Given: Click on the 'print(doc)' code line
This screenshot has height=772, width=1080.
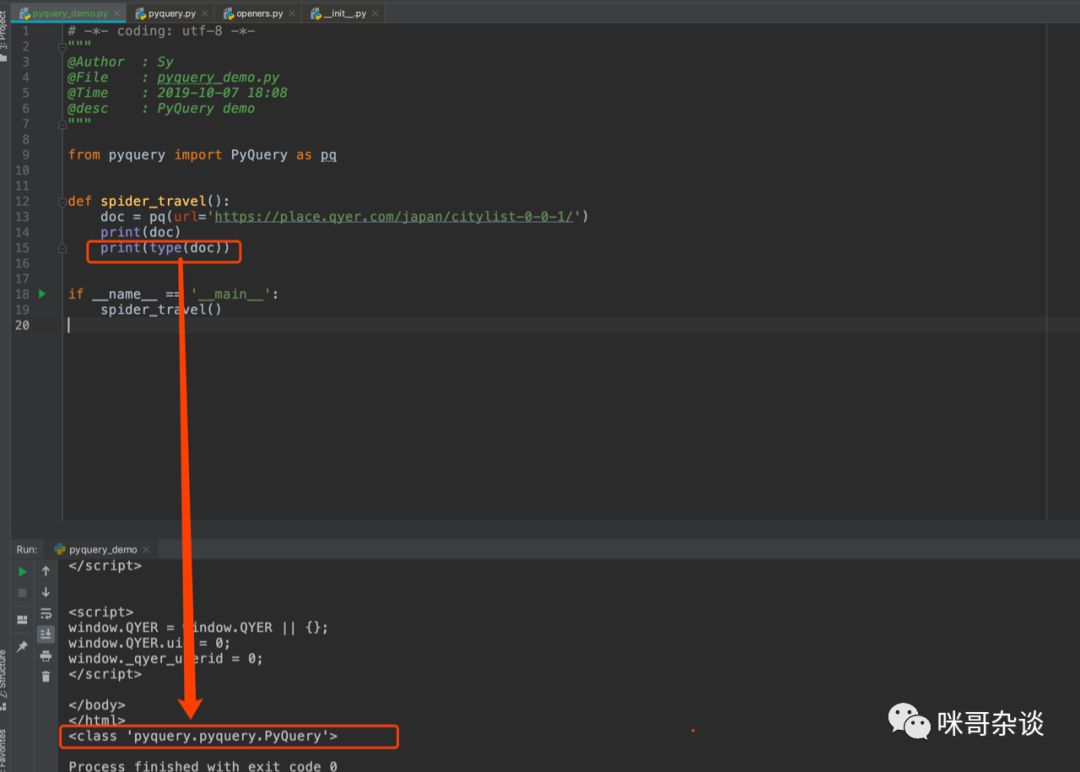Looking at the screenshot, I should point(140,232).
